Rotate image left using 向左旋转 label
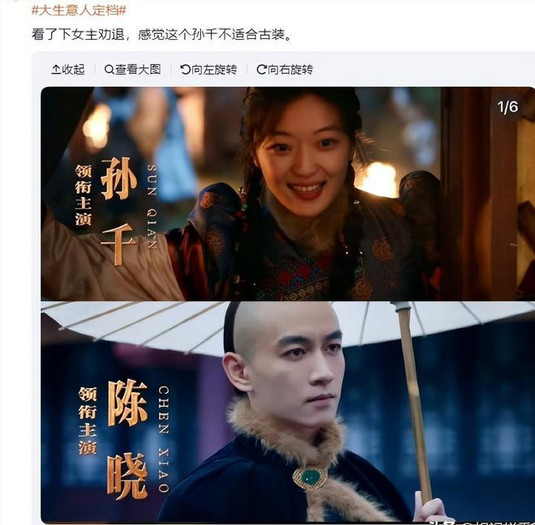 [x=214, y=70]
